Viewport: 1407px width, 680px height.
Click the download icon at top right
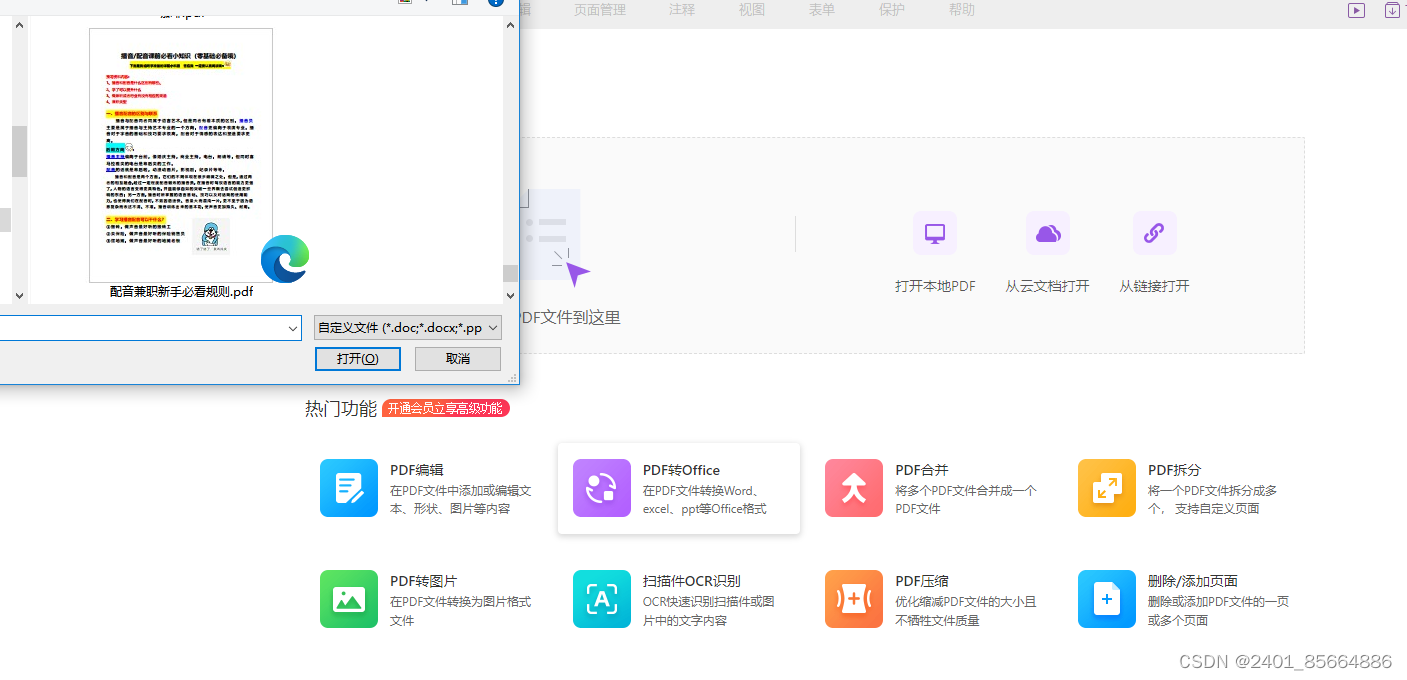pos(1392,10)
